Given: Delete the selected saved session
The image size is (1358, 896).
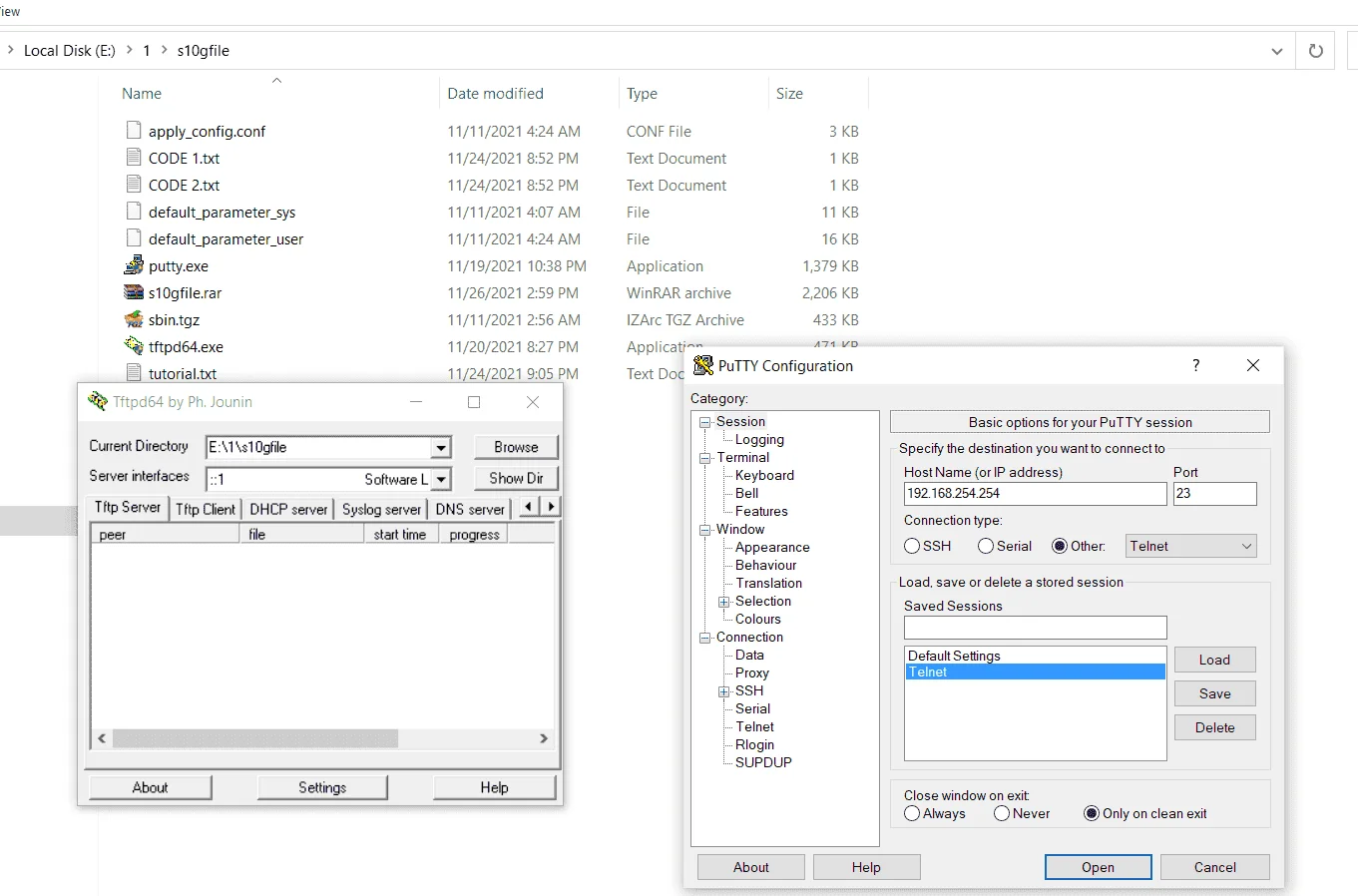Looking at the screenshot, I should coord(1214,727).
